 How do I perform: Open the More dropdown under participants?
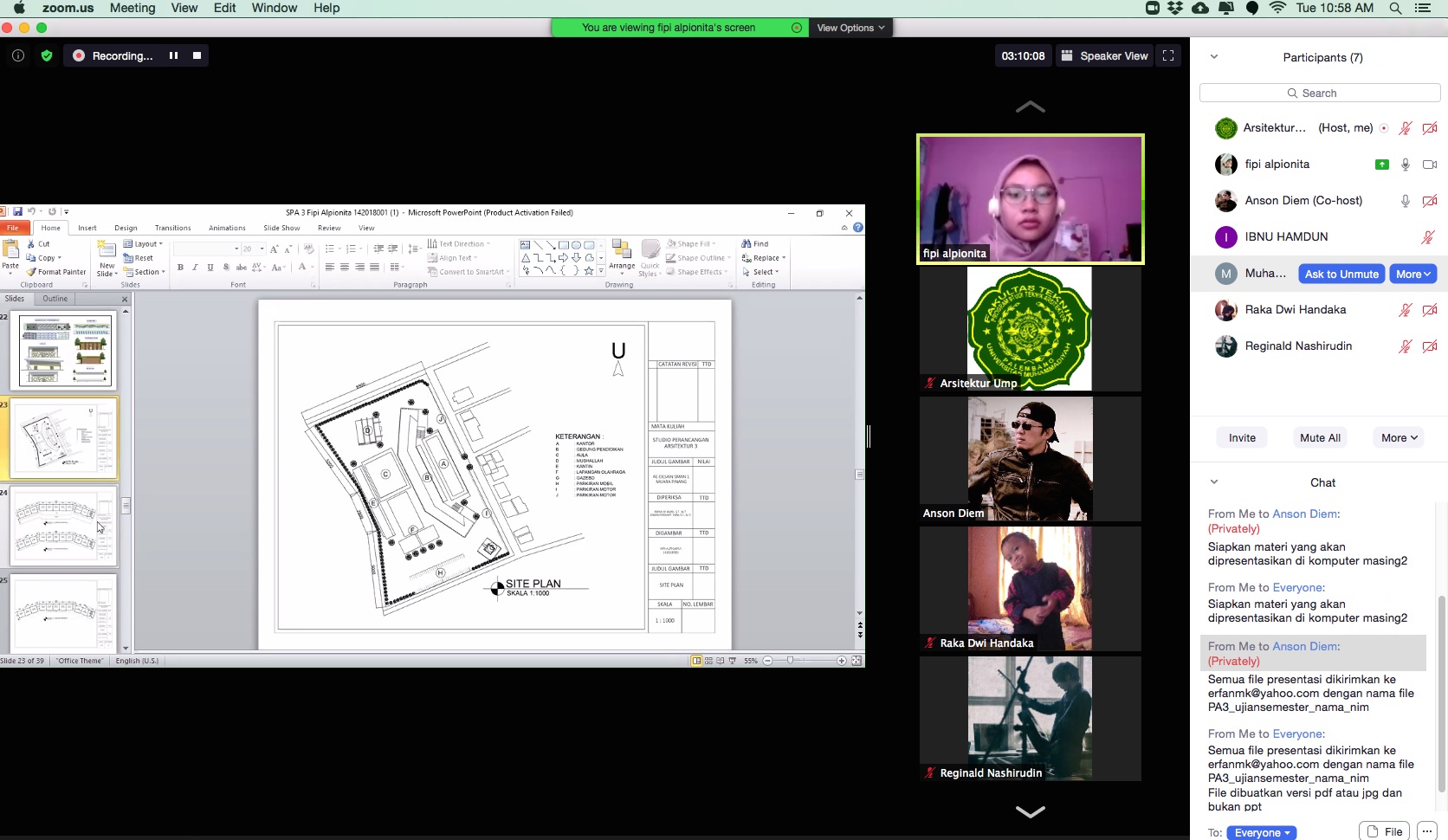pyautogui.click(x=1399, y=437)
